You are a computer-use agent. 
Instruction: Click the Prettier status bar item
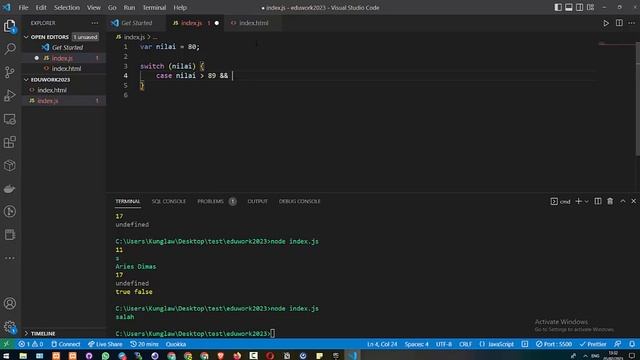tap(593, 344)
